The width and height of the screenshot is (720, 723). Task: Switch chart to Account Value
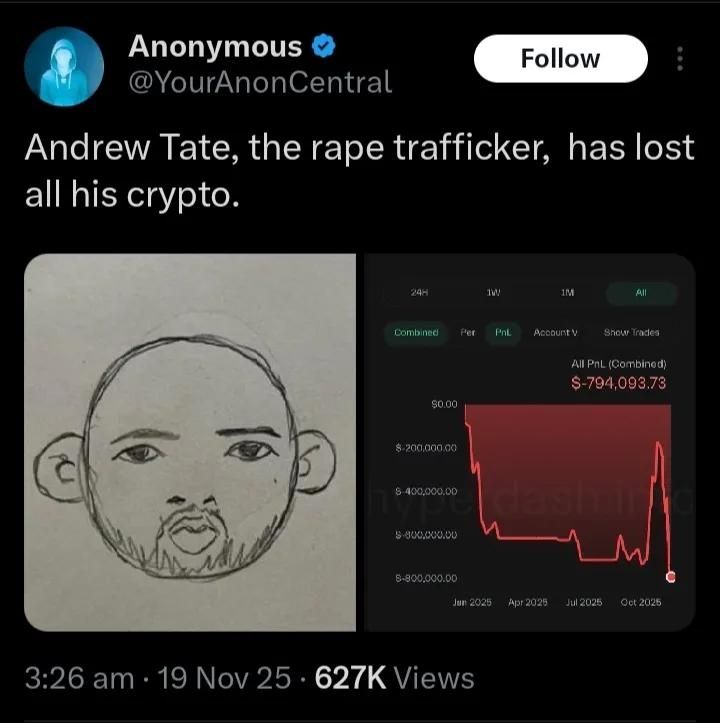tap(555, 332)
